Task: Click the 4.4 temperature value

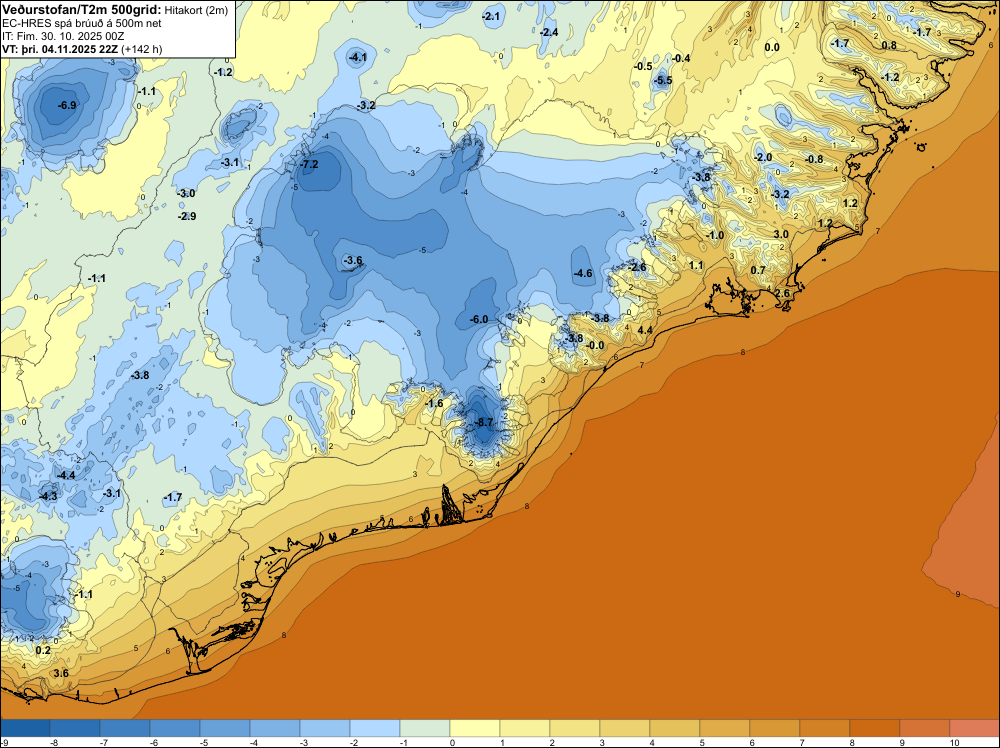Action: [645, 330]
